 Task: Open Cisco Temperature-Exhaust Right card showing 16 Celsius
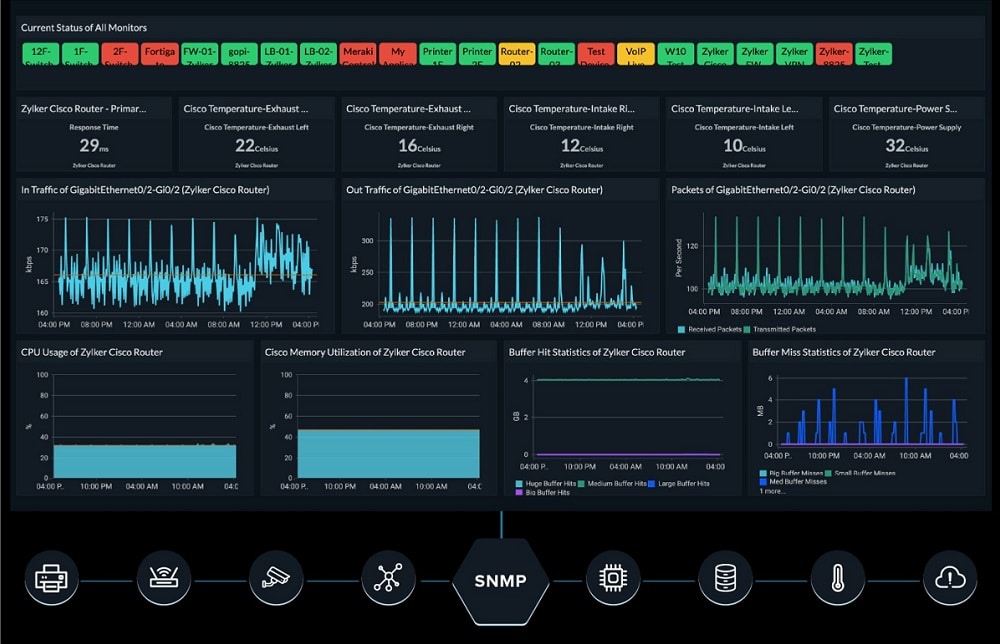click(x=419, y=135)
